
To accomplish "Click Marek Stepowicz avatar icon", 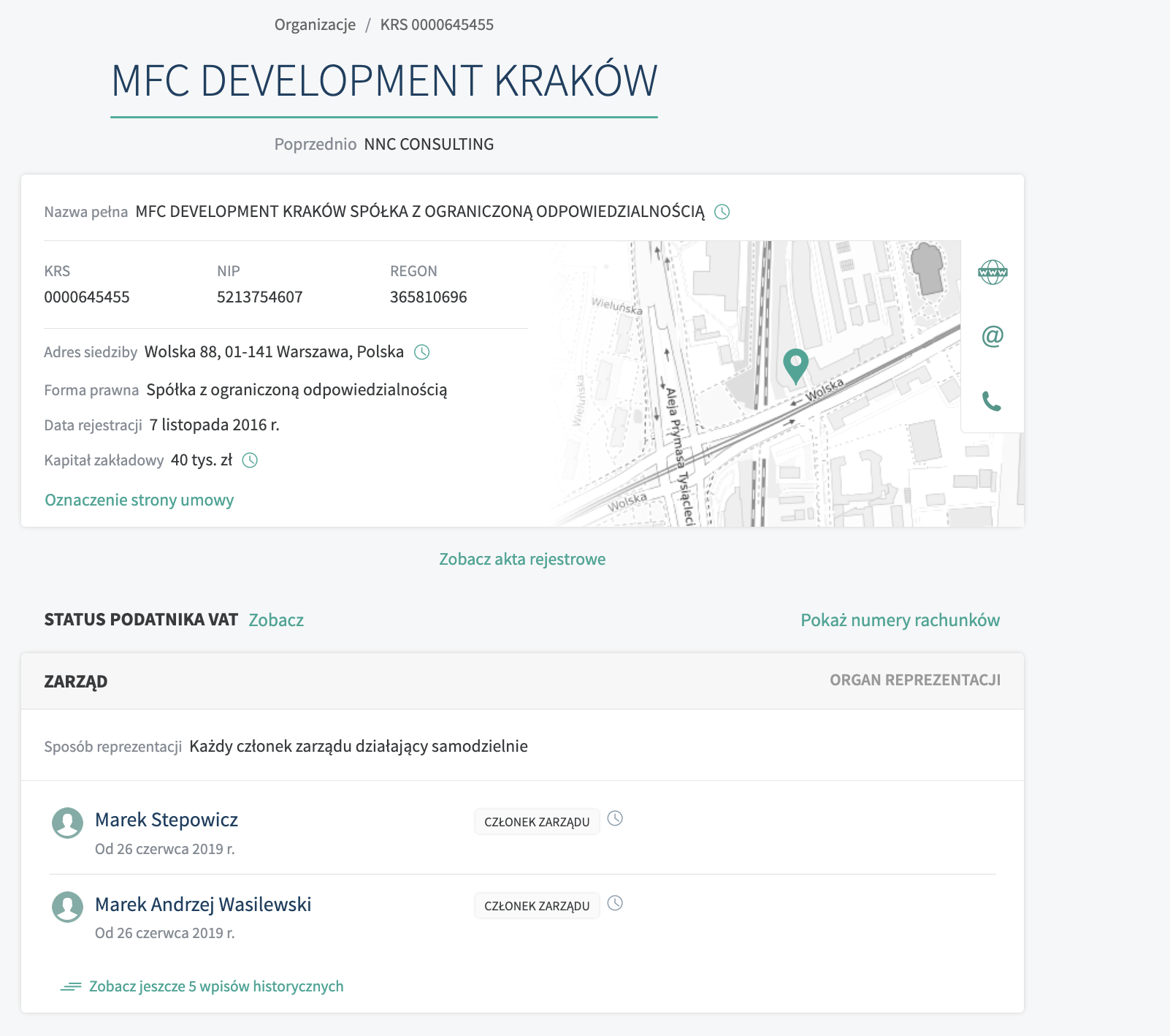I will (67, 823).
